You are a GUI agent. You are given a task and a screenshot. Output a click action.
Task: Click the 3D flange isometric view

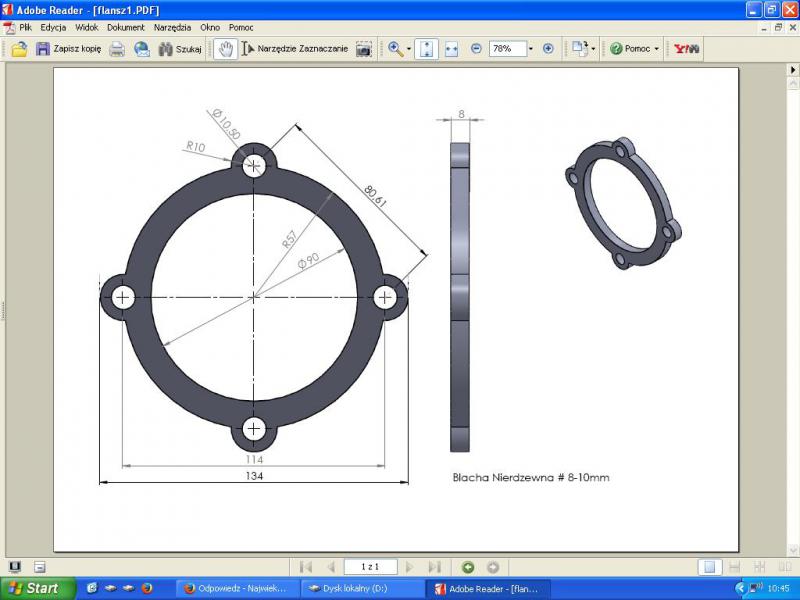[623, 203]
